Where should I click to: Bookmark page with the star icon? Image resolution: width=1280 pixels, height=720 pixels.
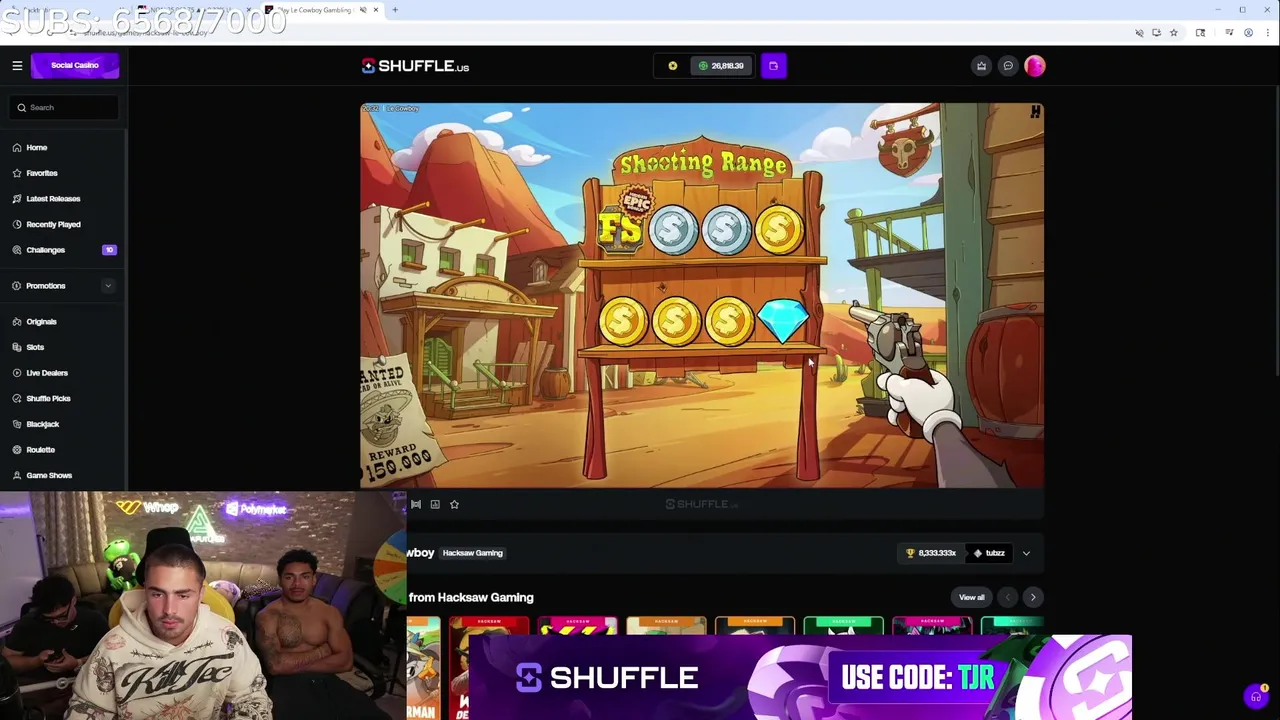click(x=1174, y=33)
